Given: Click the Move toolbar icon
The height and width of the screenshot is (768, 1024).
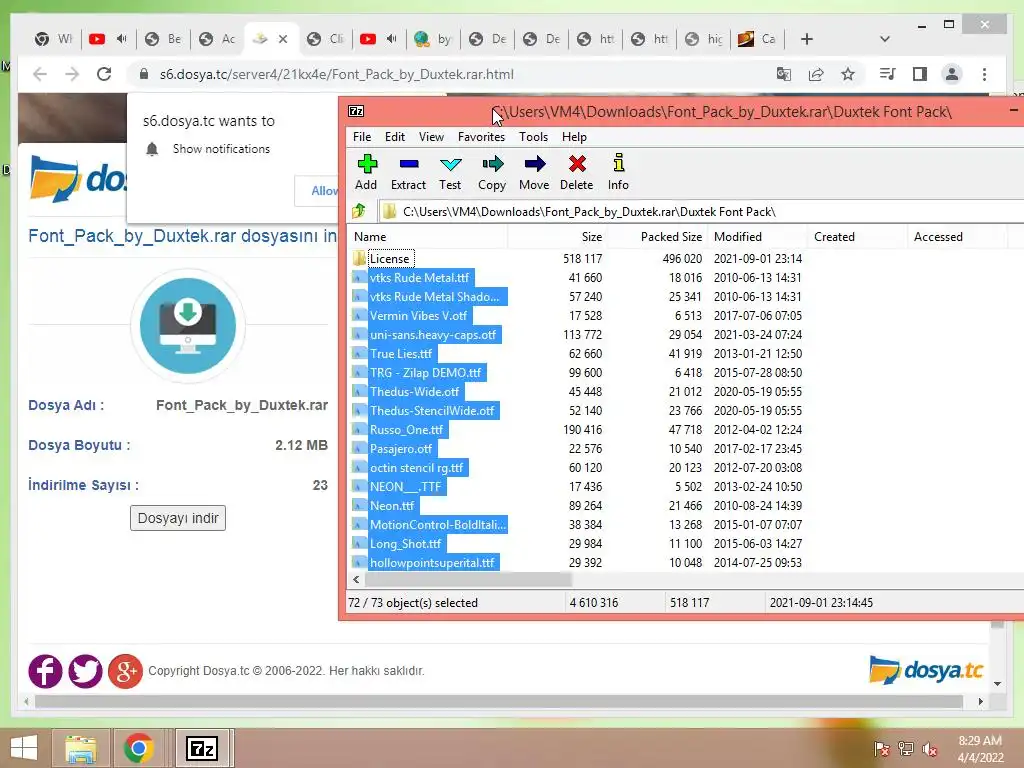Looking at the screenshot, I should (534, 172).
